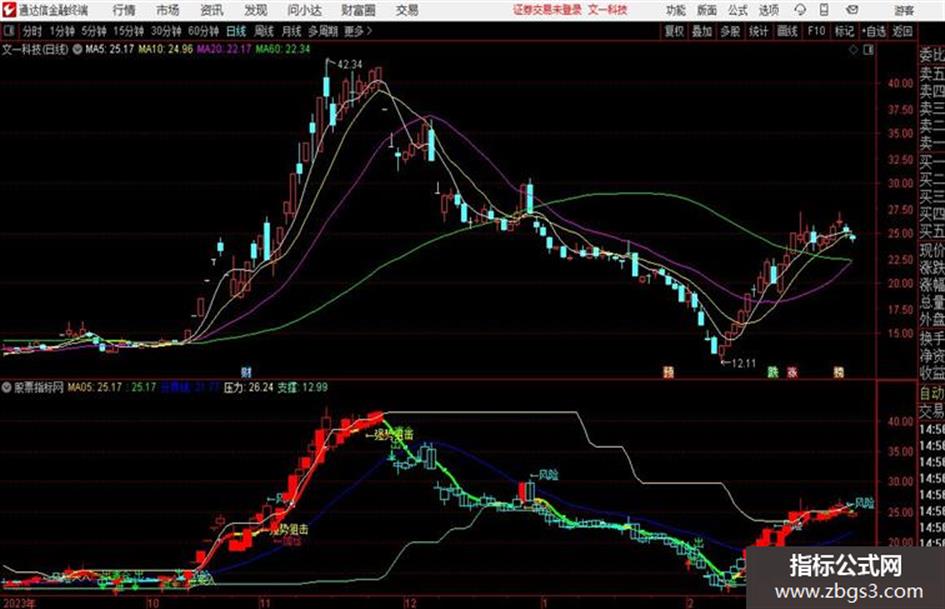Open the mobile phone icon in title bar

click(x=824, y=10)
